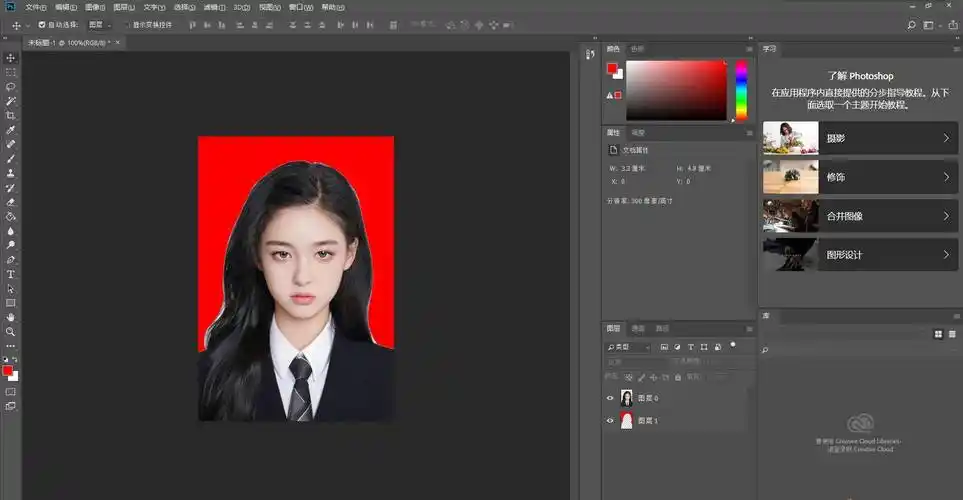Screen dimensions: 963x500
Task: Select the Rectangular Marquee tool
Action: [10, 72]
